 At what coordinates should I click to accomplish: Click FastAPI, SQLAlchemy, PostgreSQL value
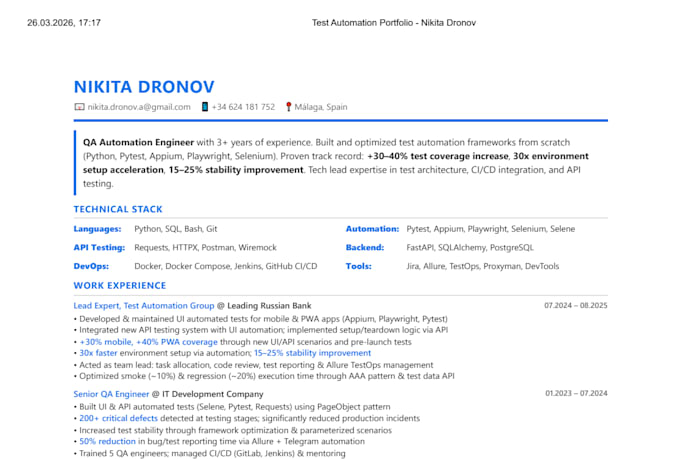coord(470,247)
